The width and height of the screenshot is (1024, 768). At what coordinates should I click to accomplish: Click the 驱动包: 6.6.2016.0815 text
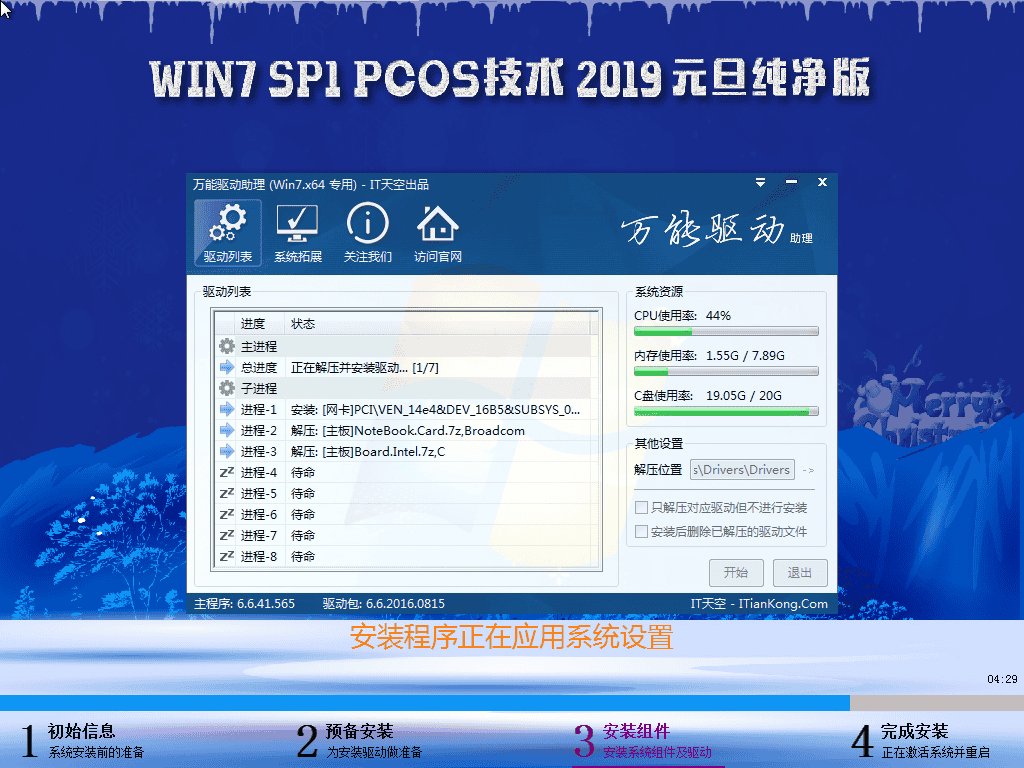383,603
